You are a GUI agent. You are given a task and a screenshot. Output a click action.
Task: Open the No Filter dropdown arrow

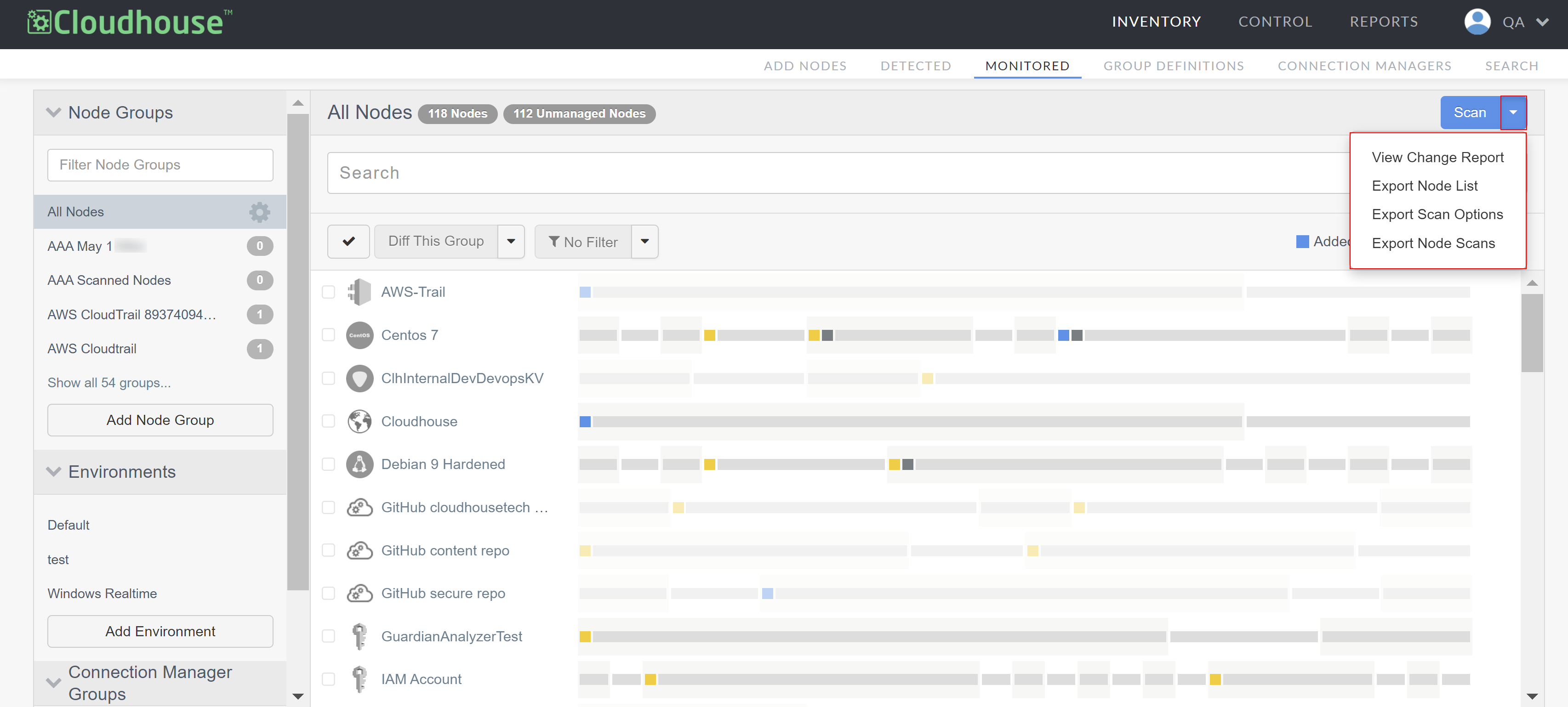pos(644,242)
